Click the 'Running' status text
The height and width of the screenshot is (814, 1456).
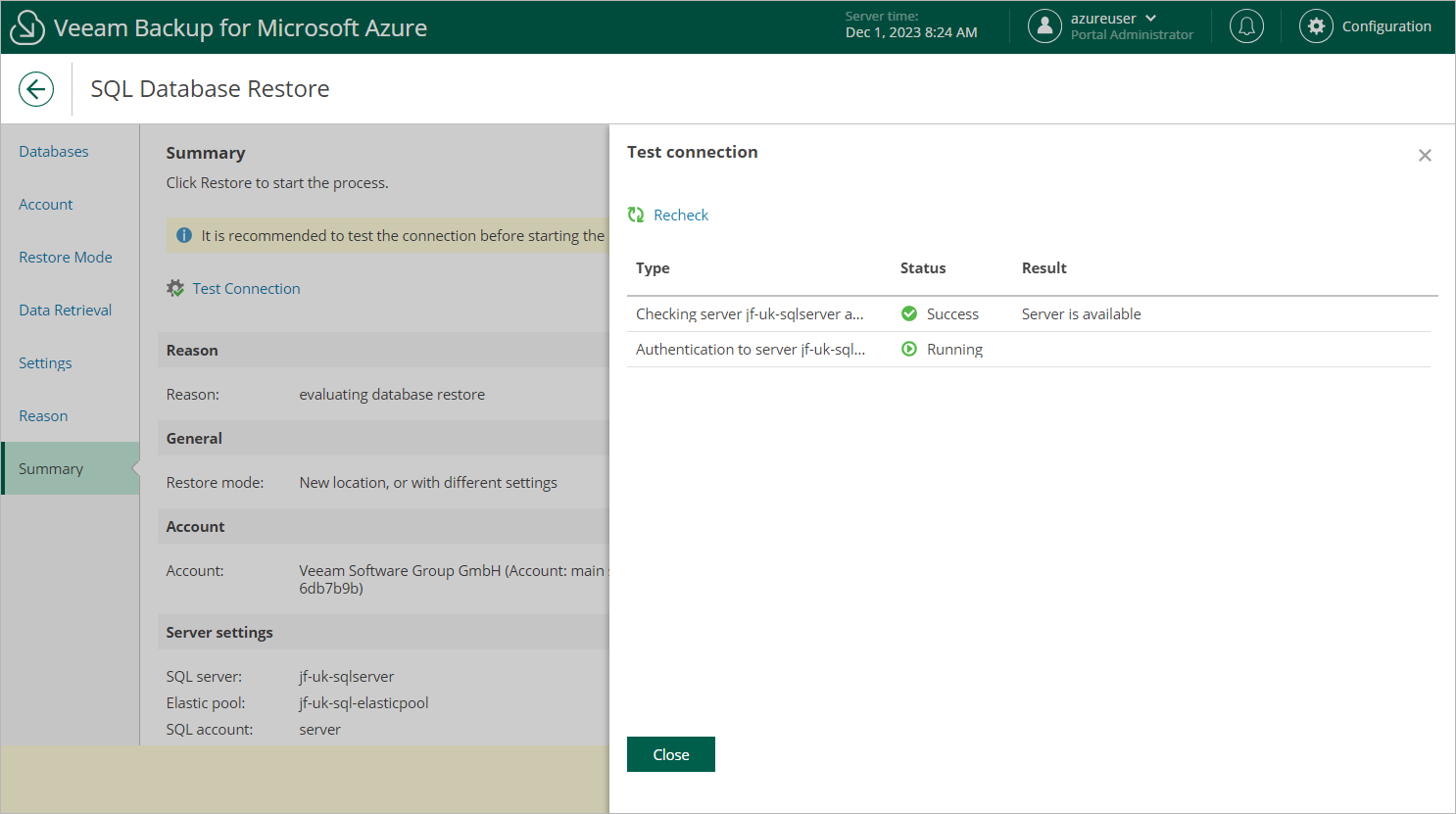point(954,350)
